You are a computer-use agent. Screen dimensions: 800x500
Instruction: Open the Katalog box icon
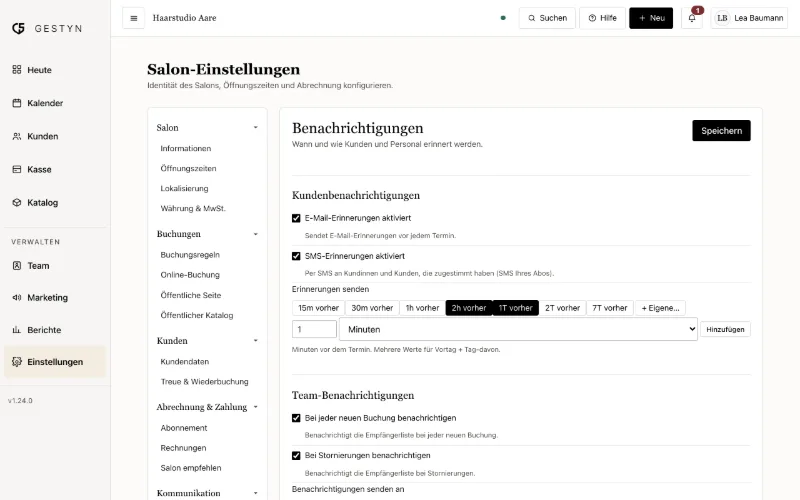click(17, 202)
